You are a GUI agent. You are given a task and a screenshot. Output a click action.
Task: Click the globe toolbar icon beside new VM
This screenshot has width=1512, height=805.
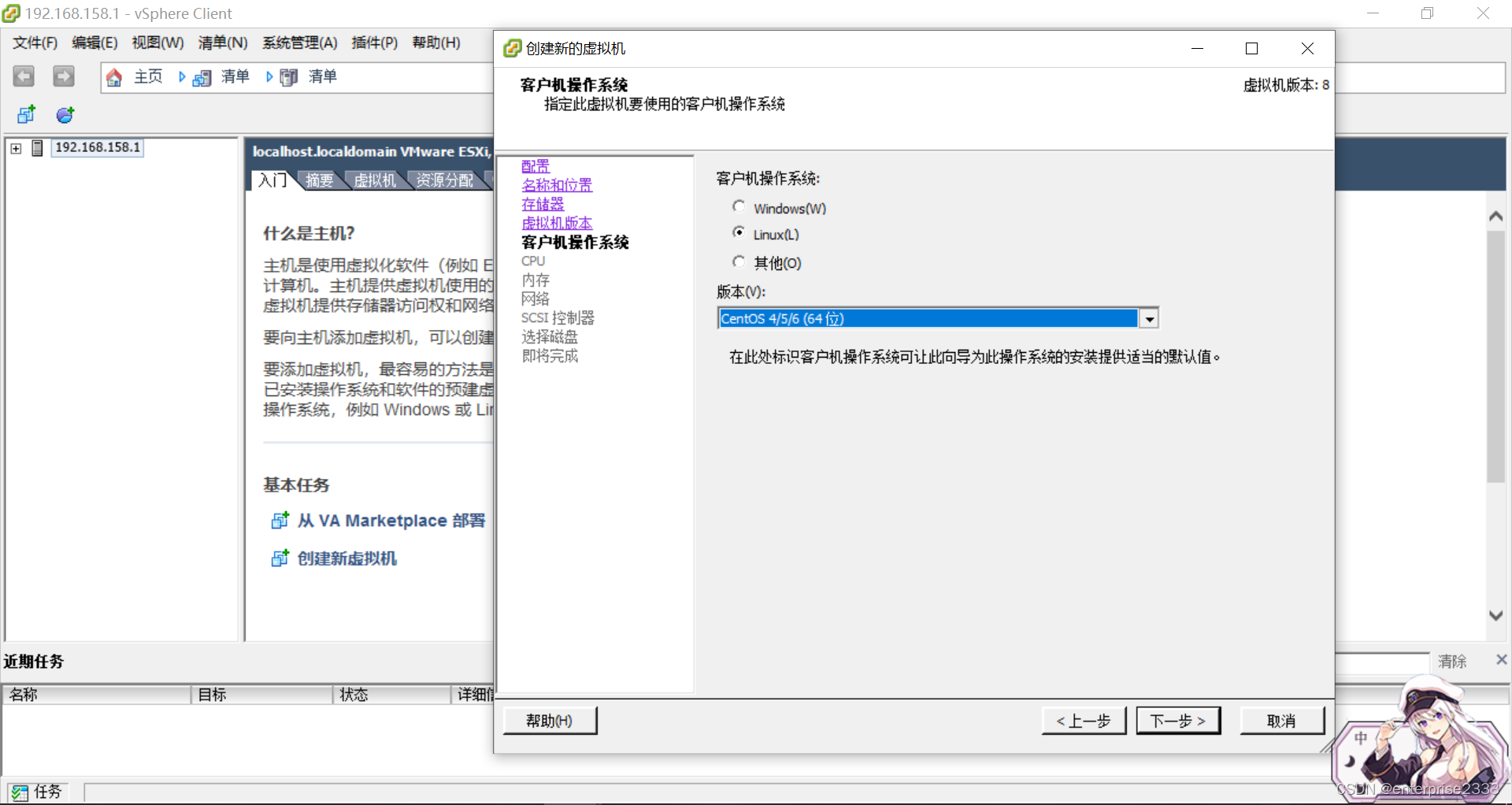click(x=65, y=115)
